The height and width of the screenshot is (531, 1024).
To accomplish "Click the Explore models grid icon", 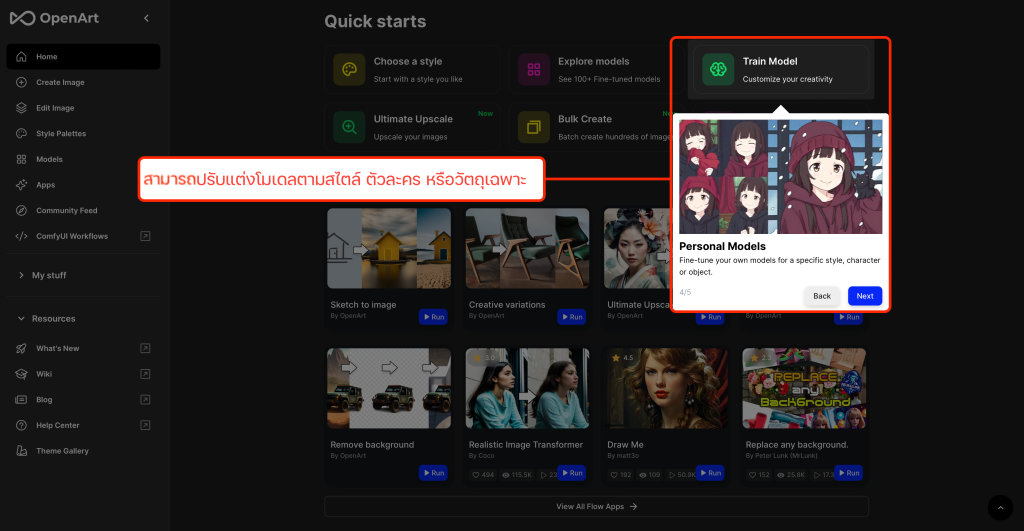I will pyautogui.click(x=534, y=69).
